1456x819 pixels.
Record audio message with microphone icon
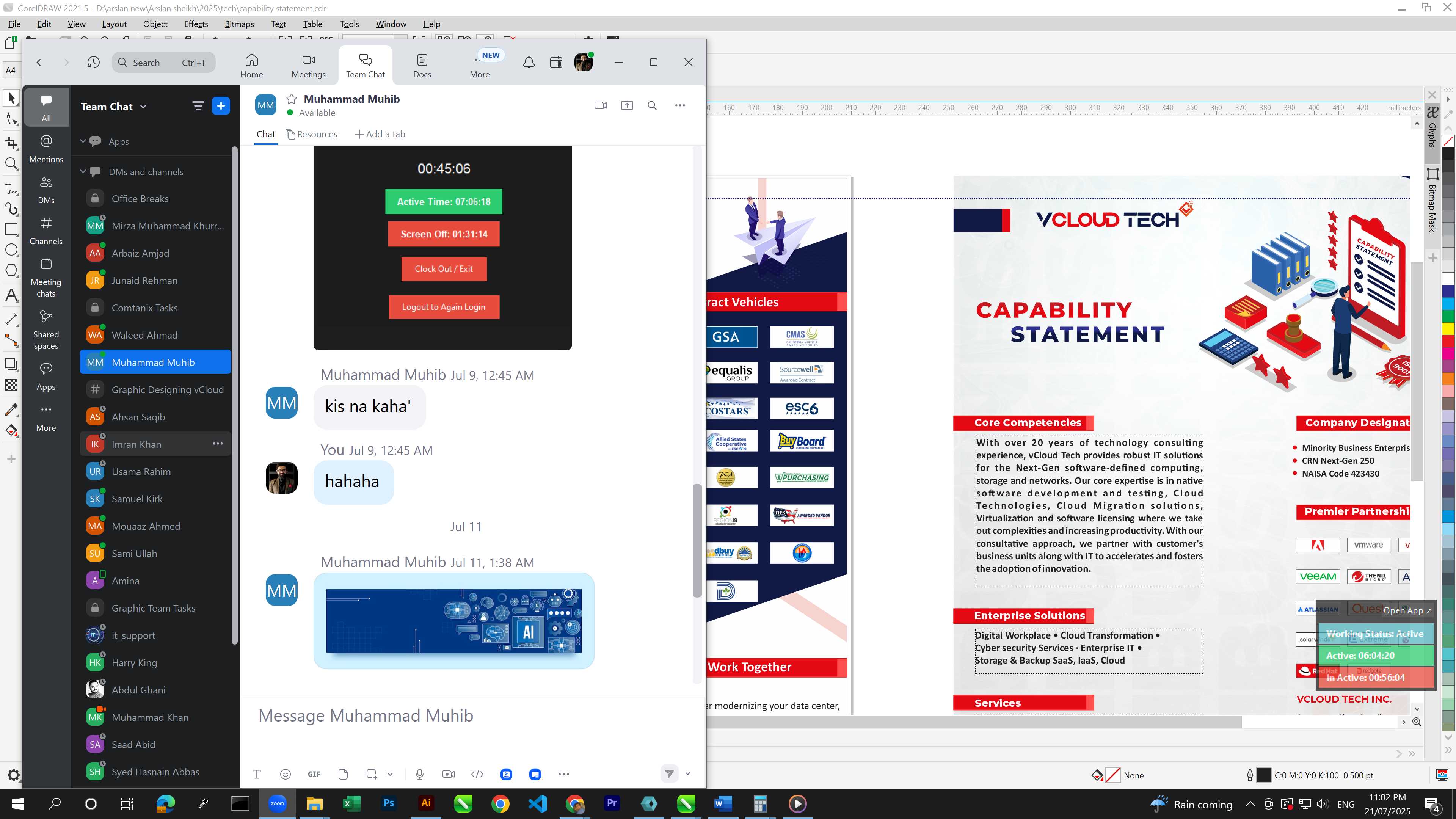click(x=419, y=774)
